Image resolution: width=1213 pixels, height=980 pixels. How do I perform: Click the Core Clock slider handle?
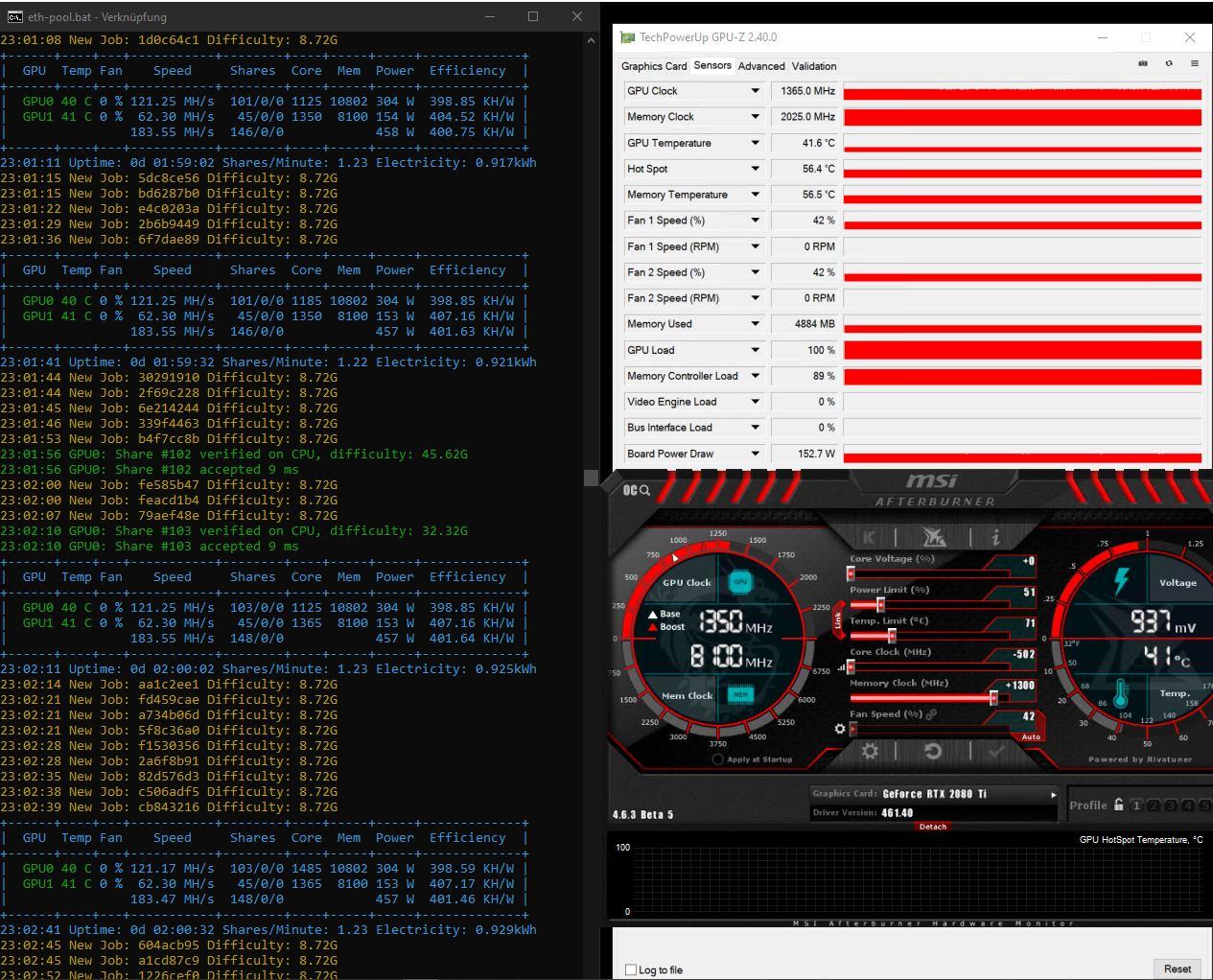tap(851, 666)
